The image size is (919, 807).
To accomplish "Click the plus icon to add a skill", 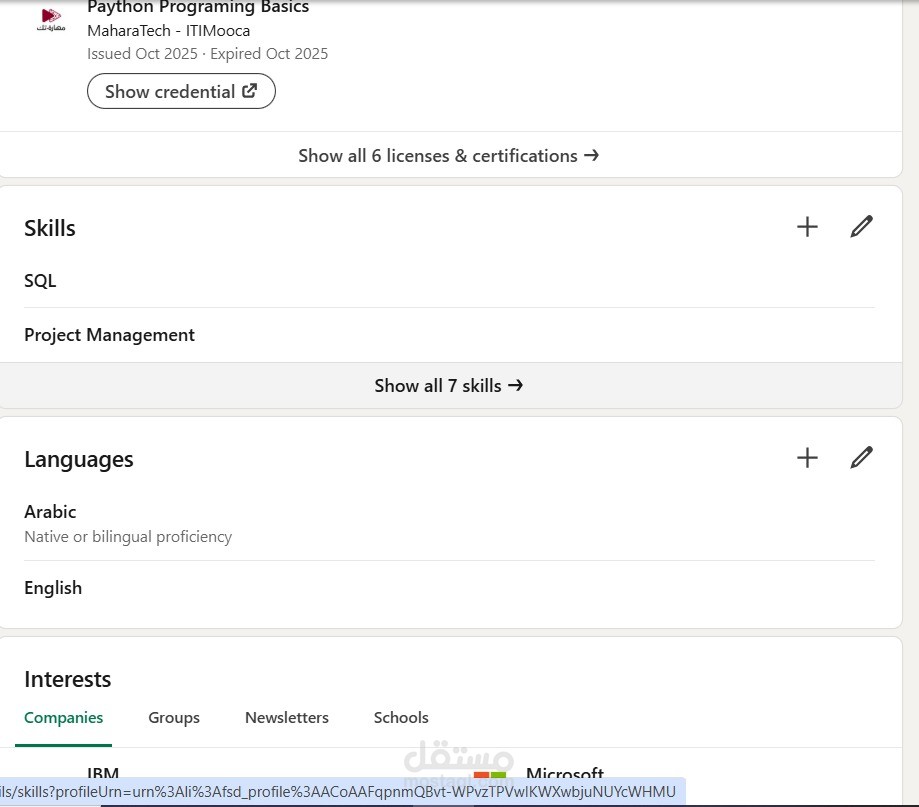I will coord(807,227).
